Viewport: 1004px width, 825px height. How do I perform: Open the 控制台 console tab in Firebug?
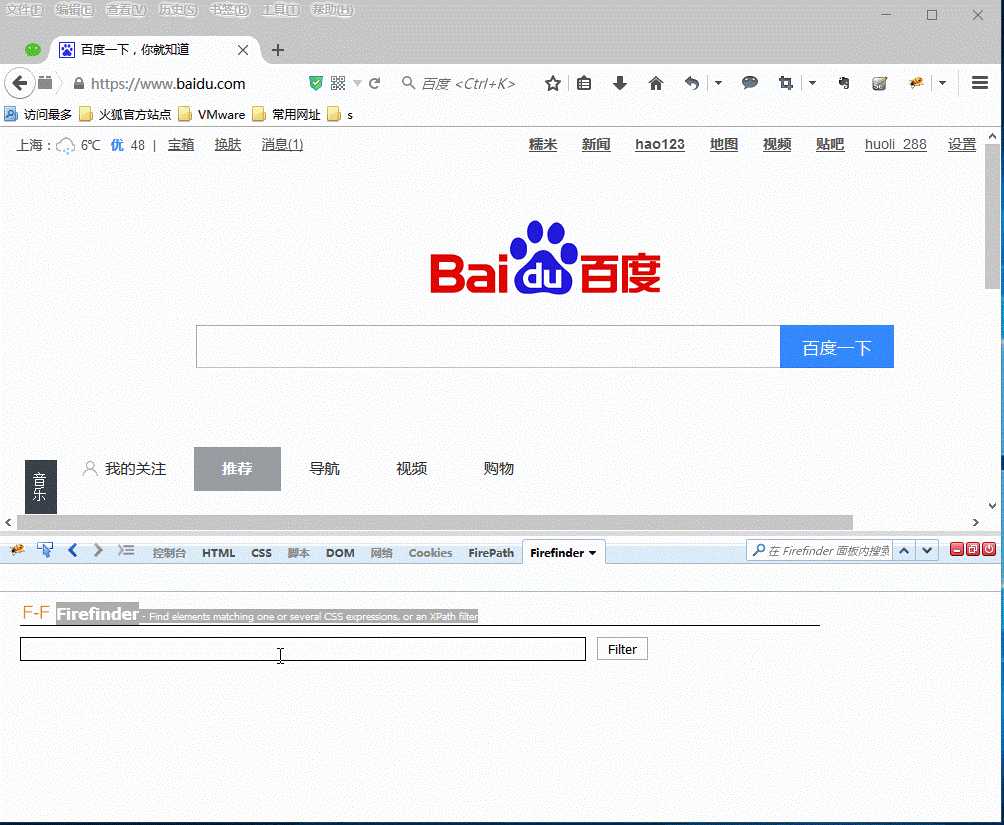coord(169,553)
